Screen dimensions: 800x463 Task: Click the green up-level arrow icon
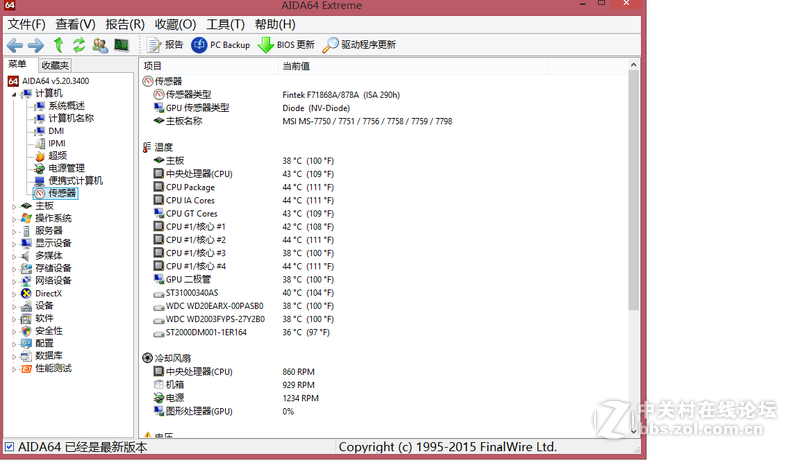click(x=59, y=45)
